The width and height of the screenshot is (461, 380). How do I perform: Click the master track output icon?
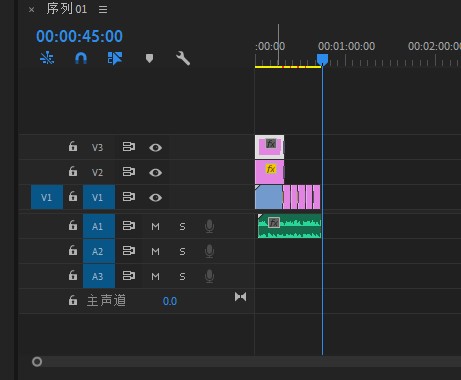(x=240, y=297)
